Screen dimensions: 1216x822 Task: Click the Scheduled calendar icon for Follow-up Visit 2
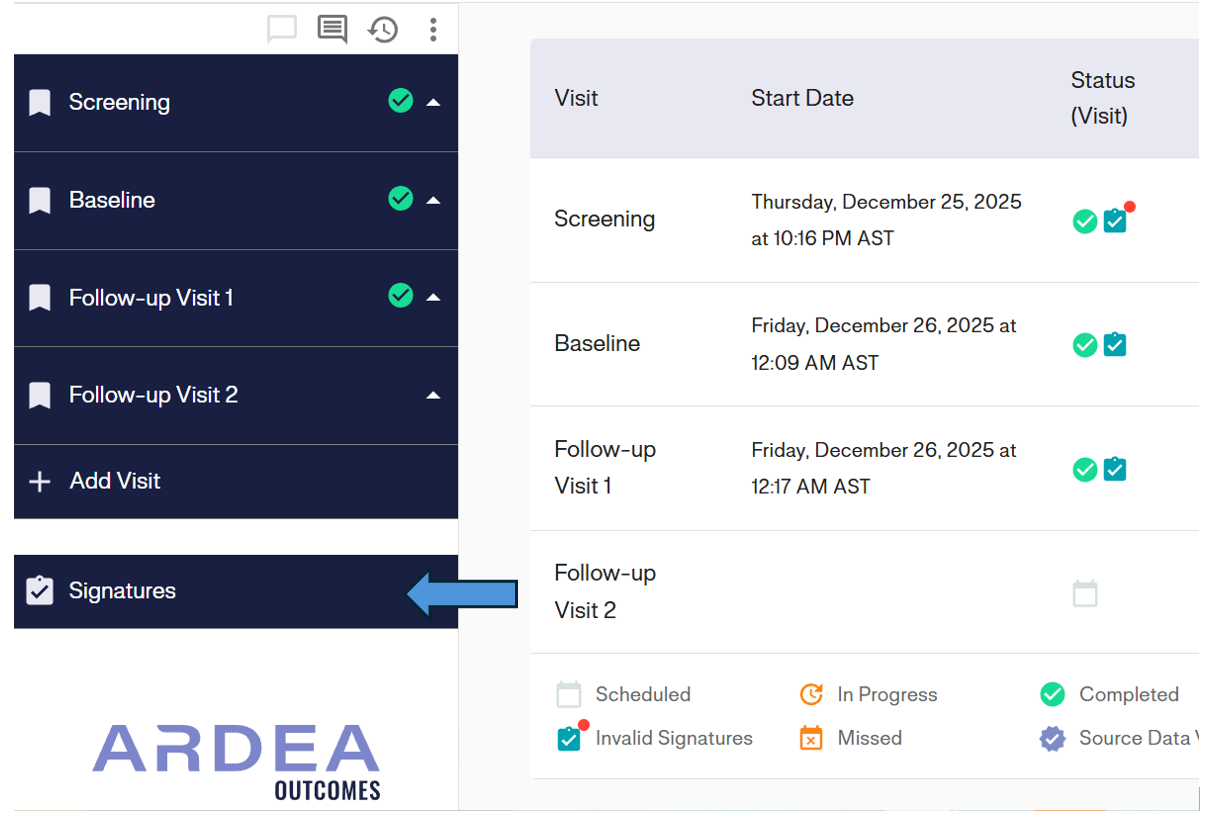pyautogui.click(x=1085, y=592)
